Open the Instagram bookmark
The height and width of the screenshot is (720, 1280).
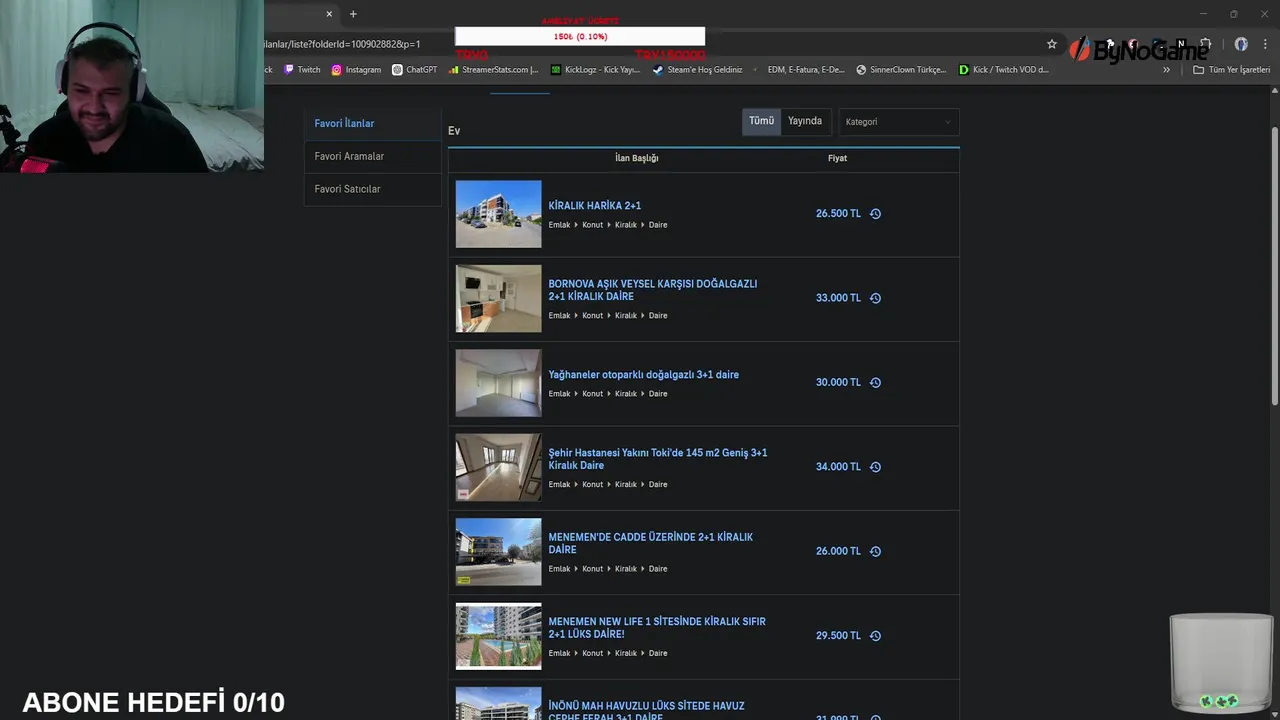[x=356, y=70]
